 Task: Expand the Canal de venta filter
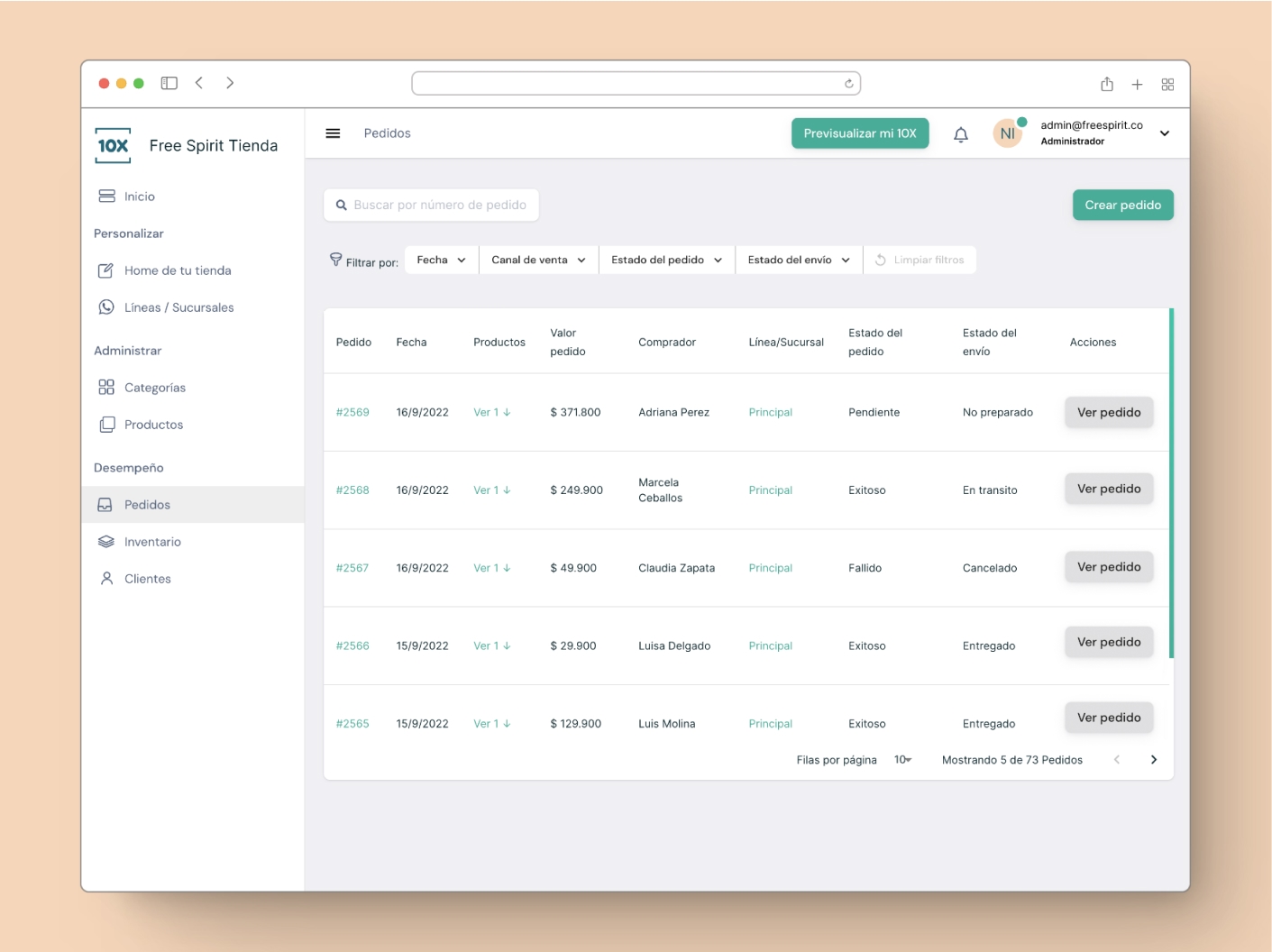tap(538, 260)
